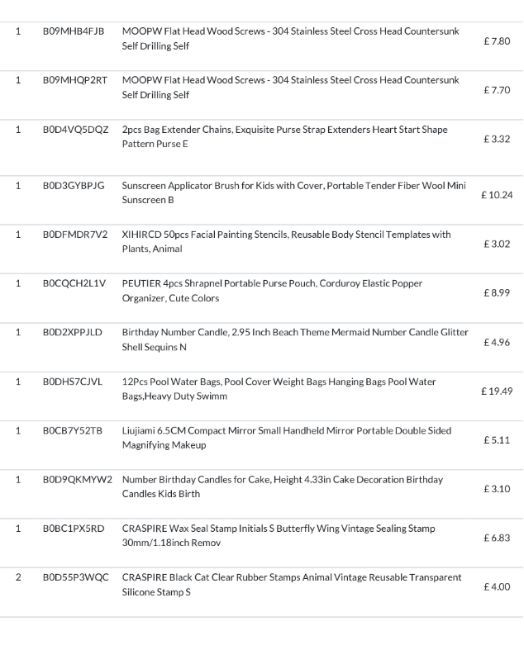Screen dimensions: 524x650
Task: Click price £ 19.49
Action: coord(497,391)
